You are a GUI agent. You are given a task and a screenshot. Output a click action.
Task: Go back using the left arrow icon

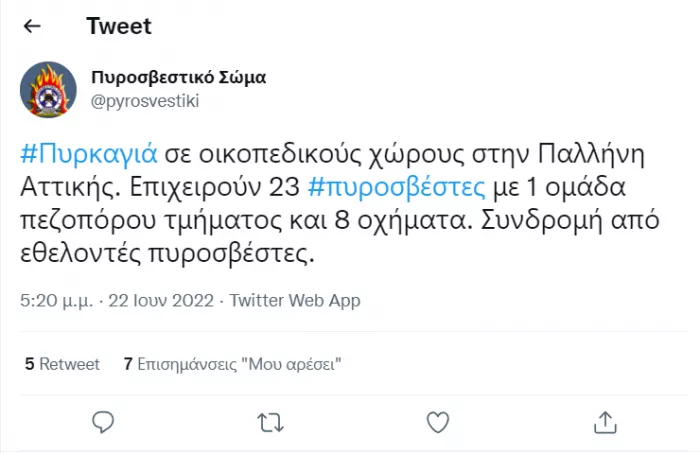tap(32, 26)
